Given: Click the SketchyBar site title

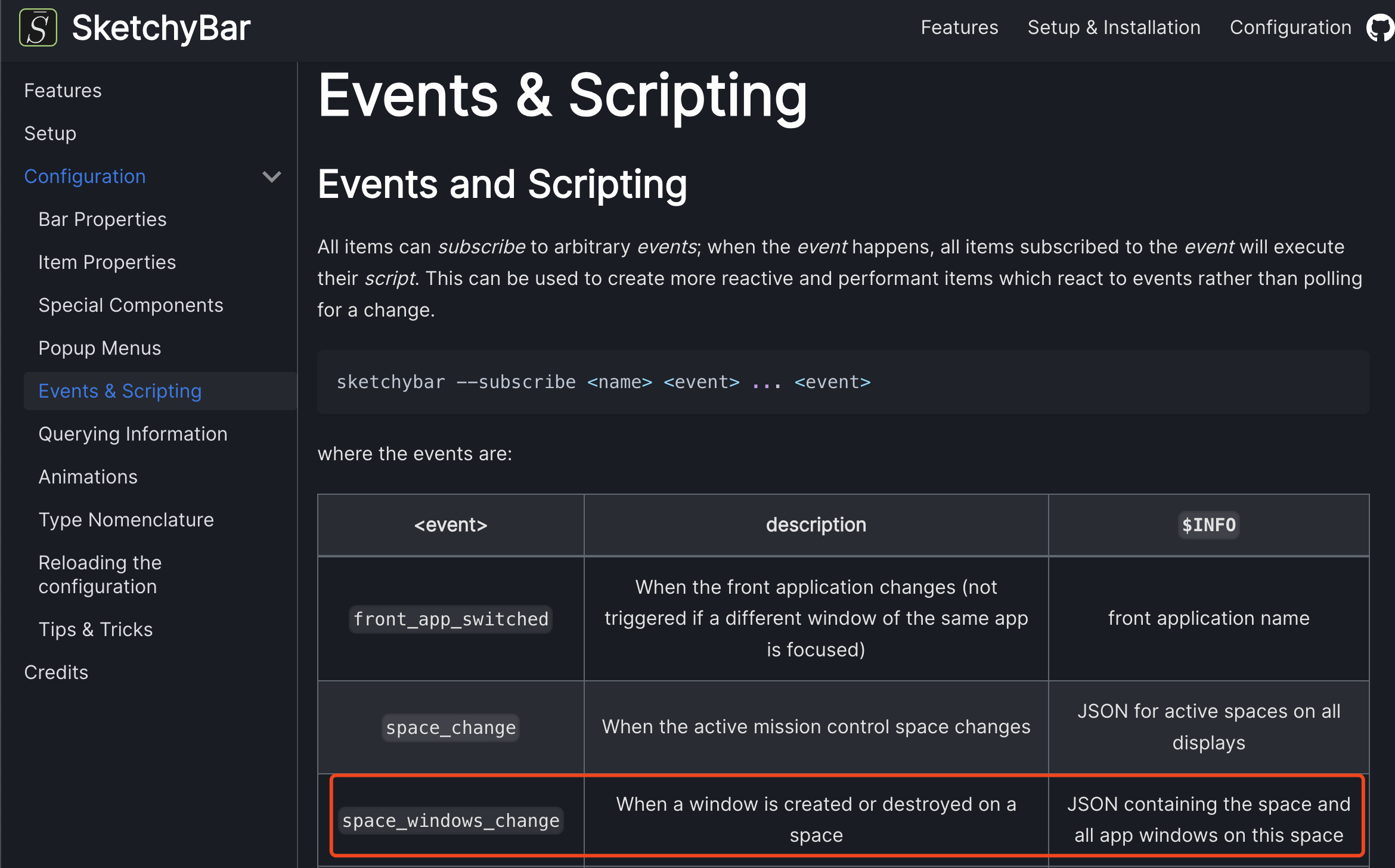Looking at the screenshot, I should [161, 28].
